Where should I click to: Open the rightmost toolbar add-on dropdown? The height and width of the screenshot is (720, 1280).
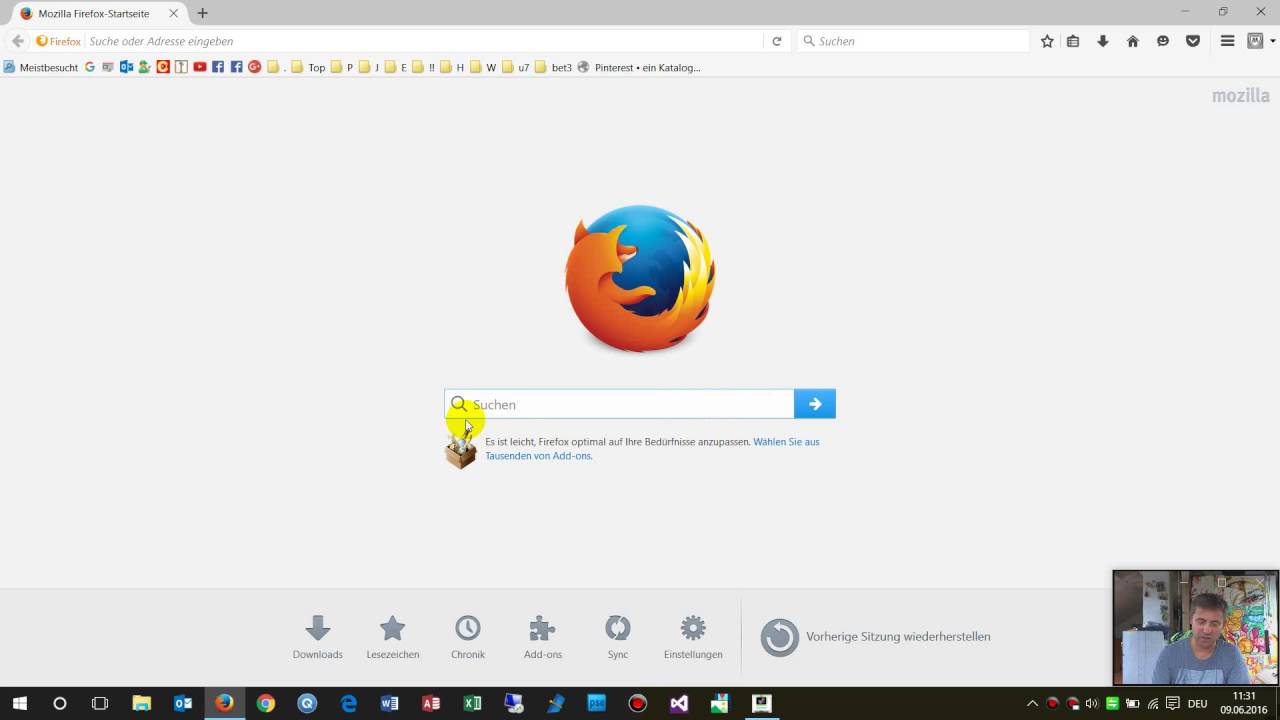(x=1273, y=41)
